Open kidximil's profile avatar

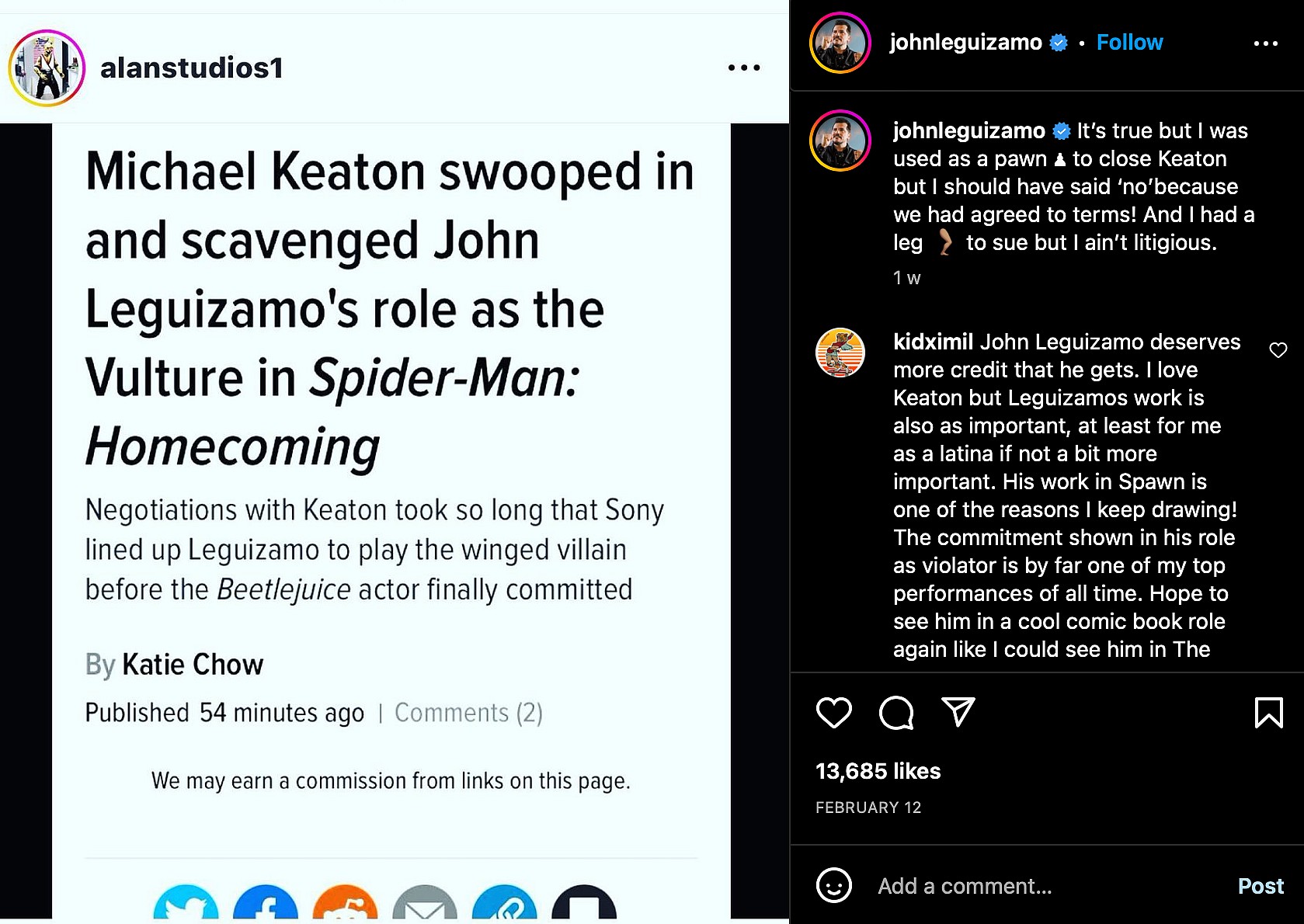[x=840, y=353]
